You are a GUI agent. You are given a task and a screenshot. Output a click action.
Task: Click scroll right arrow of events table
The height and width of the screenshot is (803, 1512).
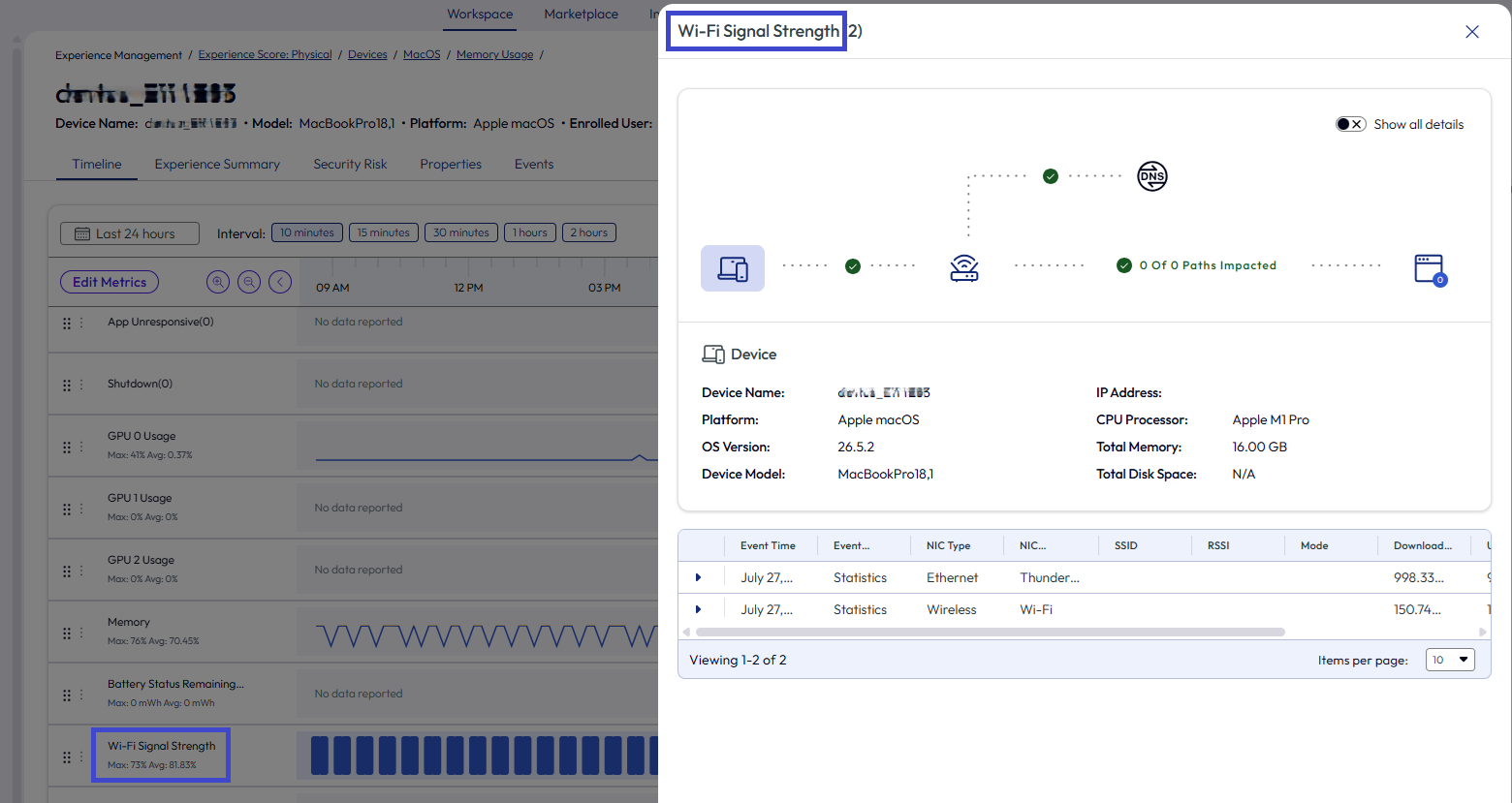[x=1483, y=632]
